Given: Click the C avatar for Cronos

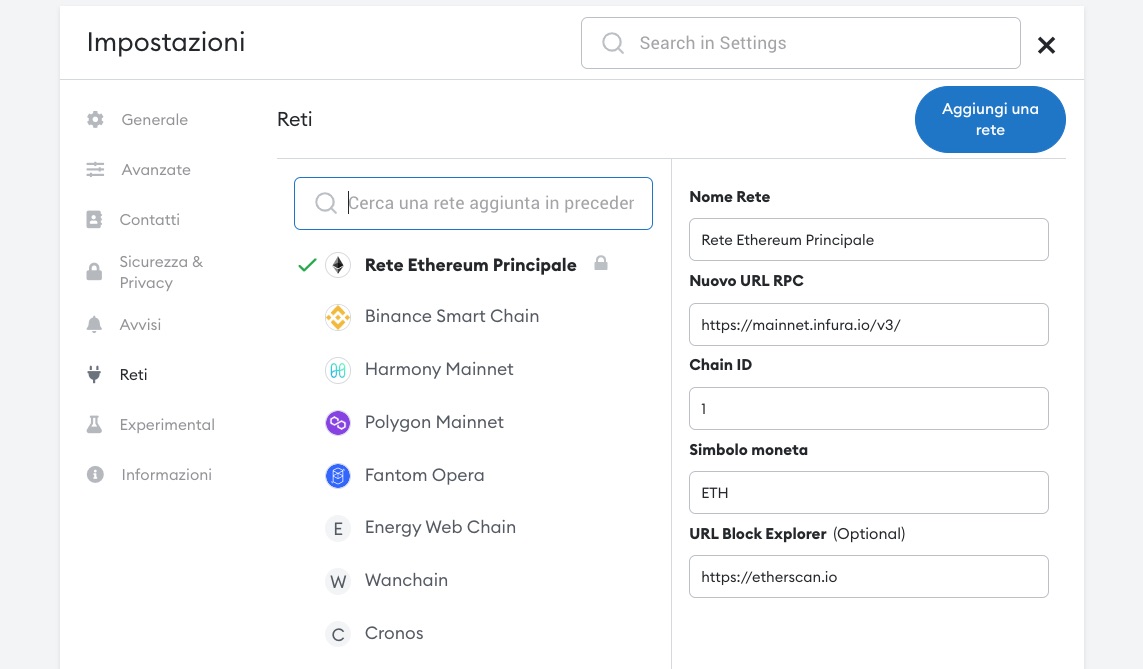Looking at the screenshot, I should tap(338, 635).
